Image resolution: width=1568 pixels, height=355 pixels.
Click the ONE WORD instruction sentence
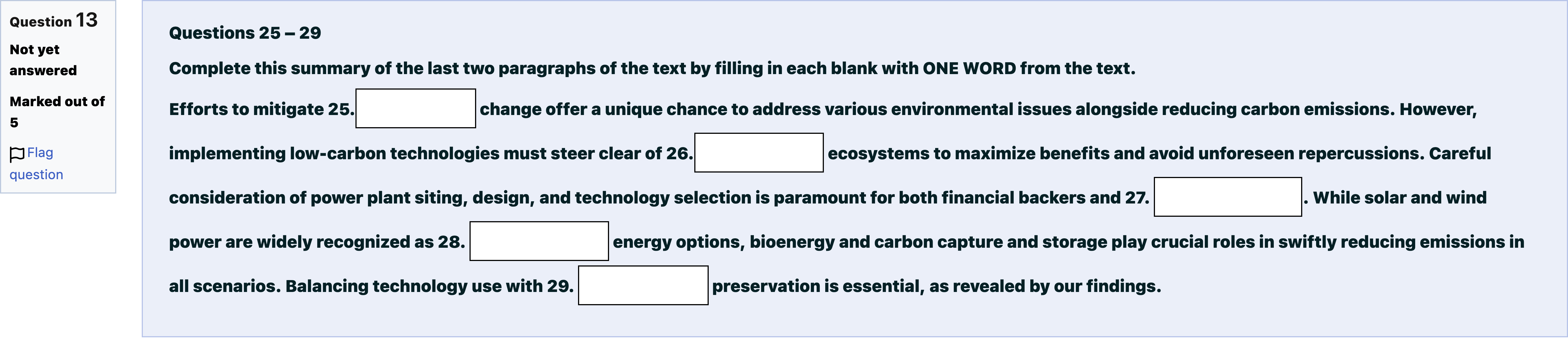(652, 68)
